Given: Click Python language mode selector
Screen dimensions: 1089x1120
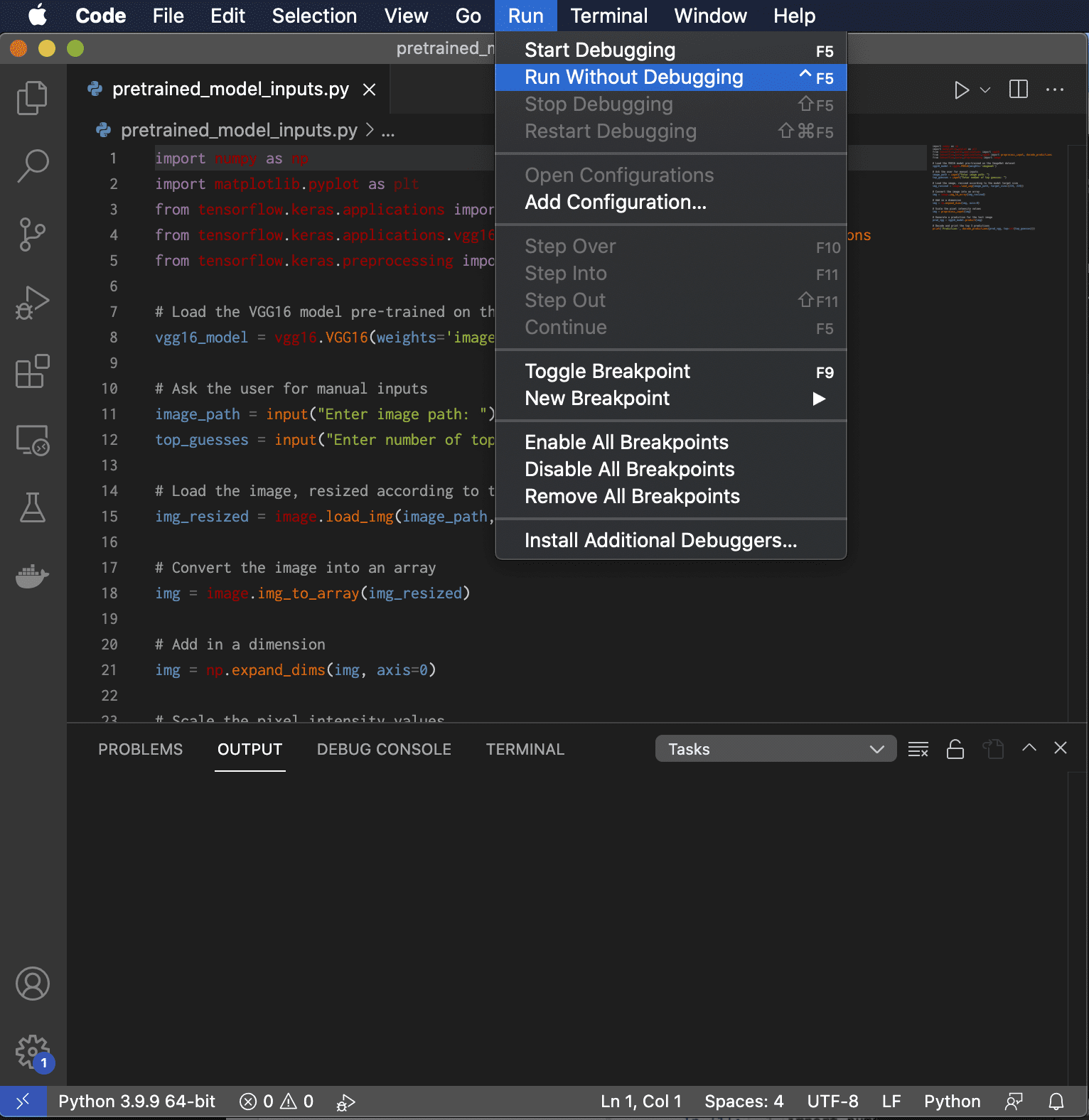Looking at the screenshot, I should point(952,1102).
